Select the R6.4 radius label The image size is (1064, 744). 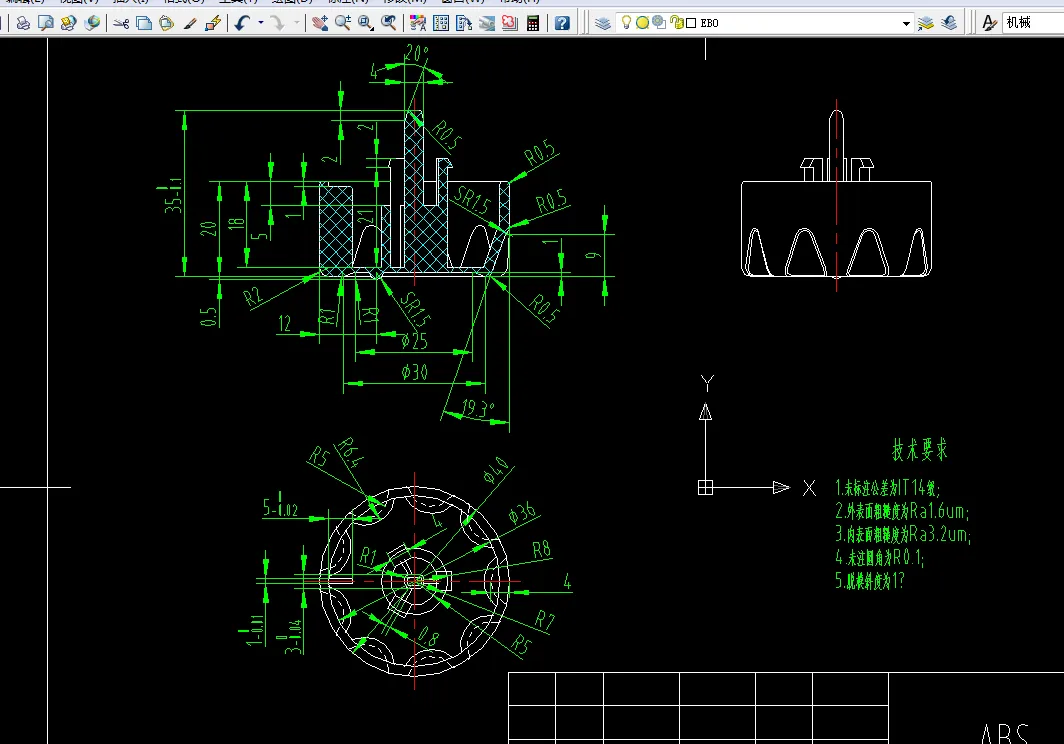[350, 453]
